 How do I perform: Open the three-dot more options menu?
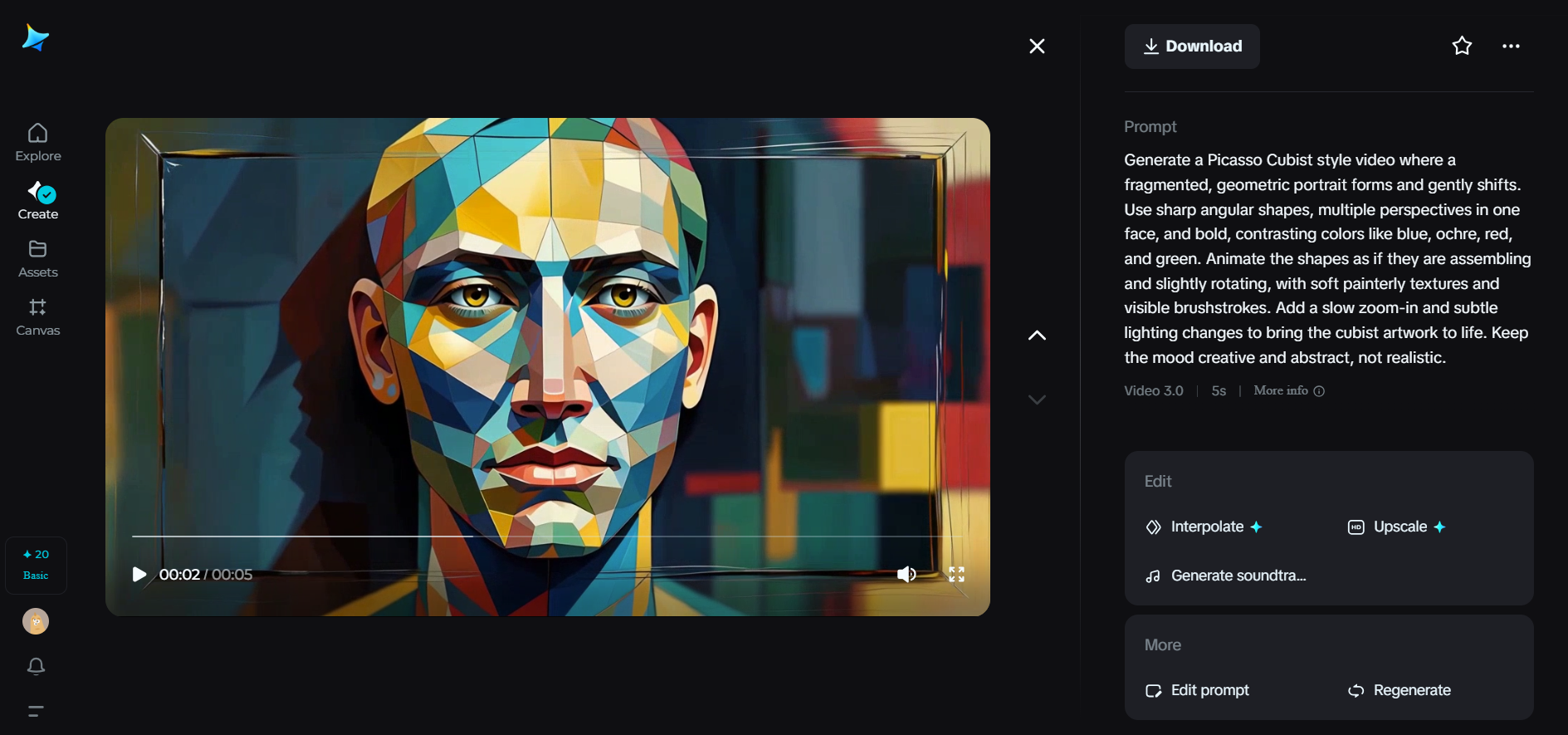(1511, 46)
